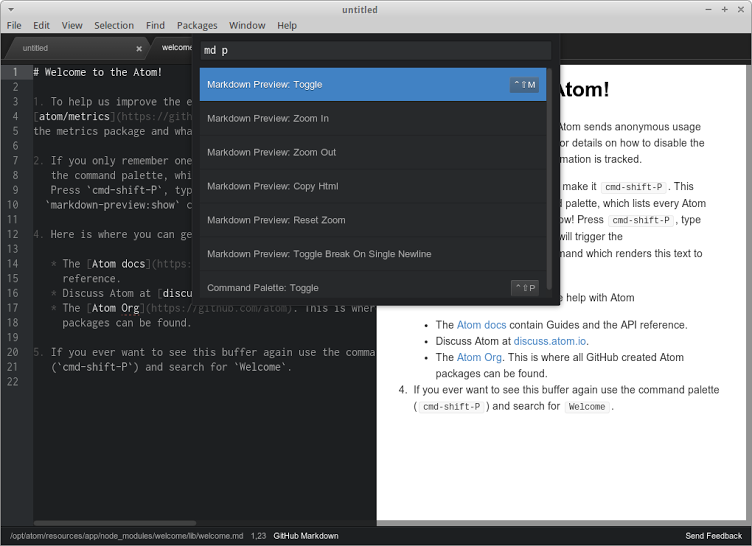Switch to the welcome tab
Viewport: 752px width, 546px height.
(176, 47)
